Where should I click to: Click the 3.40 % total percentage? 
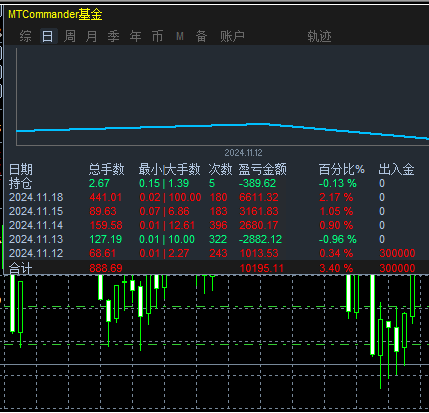(336, 268)
